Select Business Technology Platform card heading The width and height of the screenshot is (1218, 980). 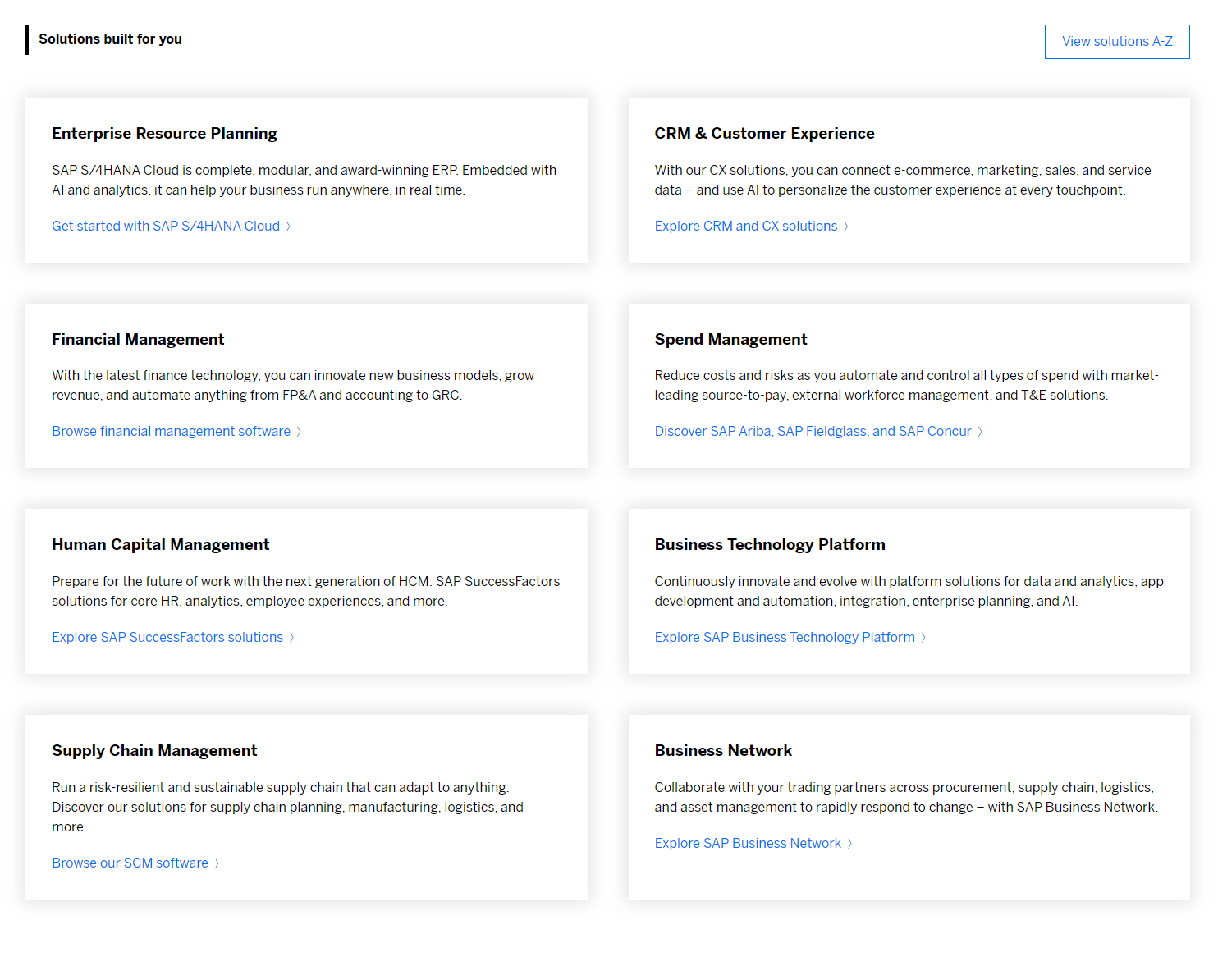tap(770, 544)
